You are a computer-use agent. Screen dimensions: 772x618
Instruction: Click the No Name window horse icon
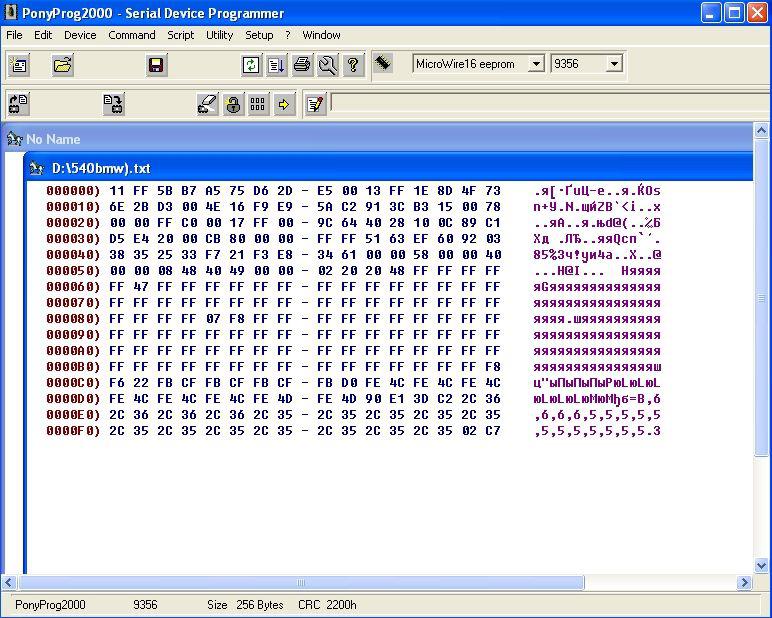coord(15,139)
